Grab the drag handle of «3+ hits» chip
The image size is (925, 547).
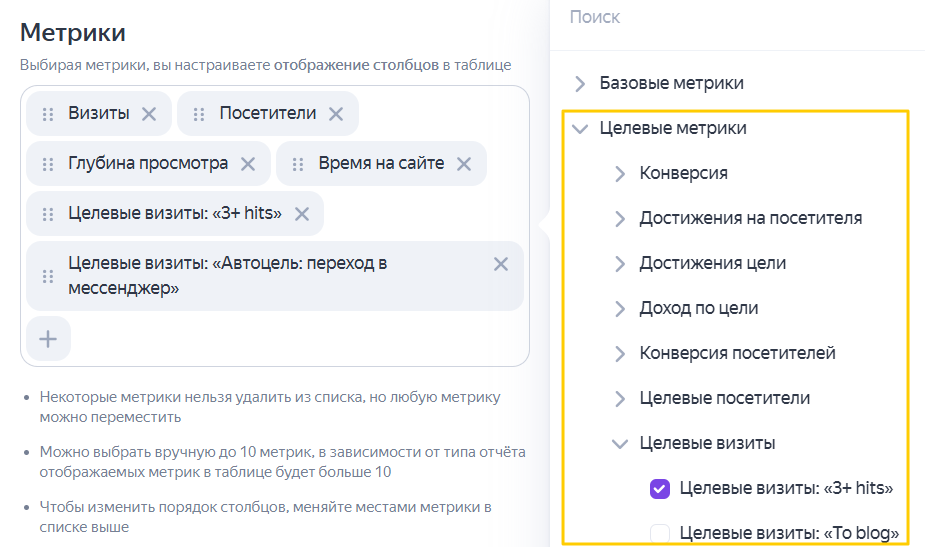48,214
